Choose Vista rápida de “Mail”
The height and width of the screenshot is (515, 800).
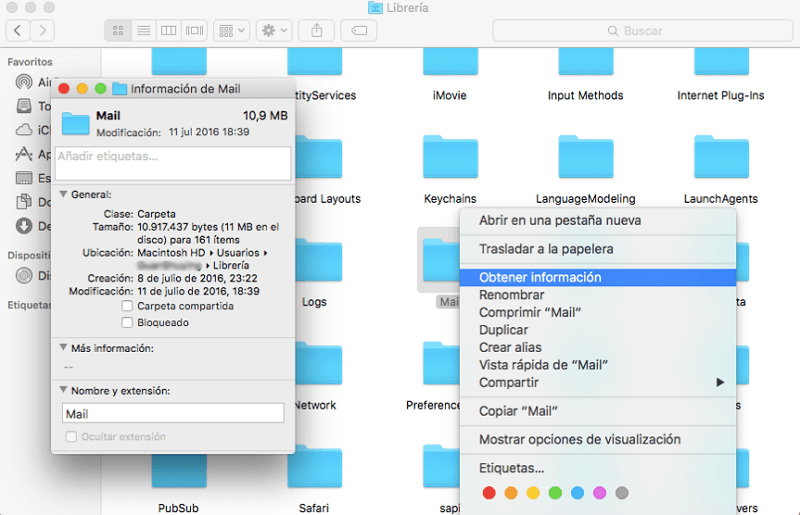coord(597,365)
